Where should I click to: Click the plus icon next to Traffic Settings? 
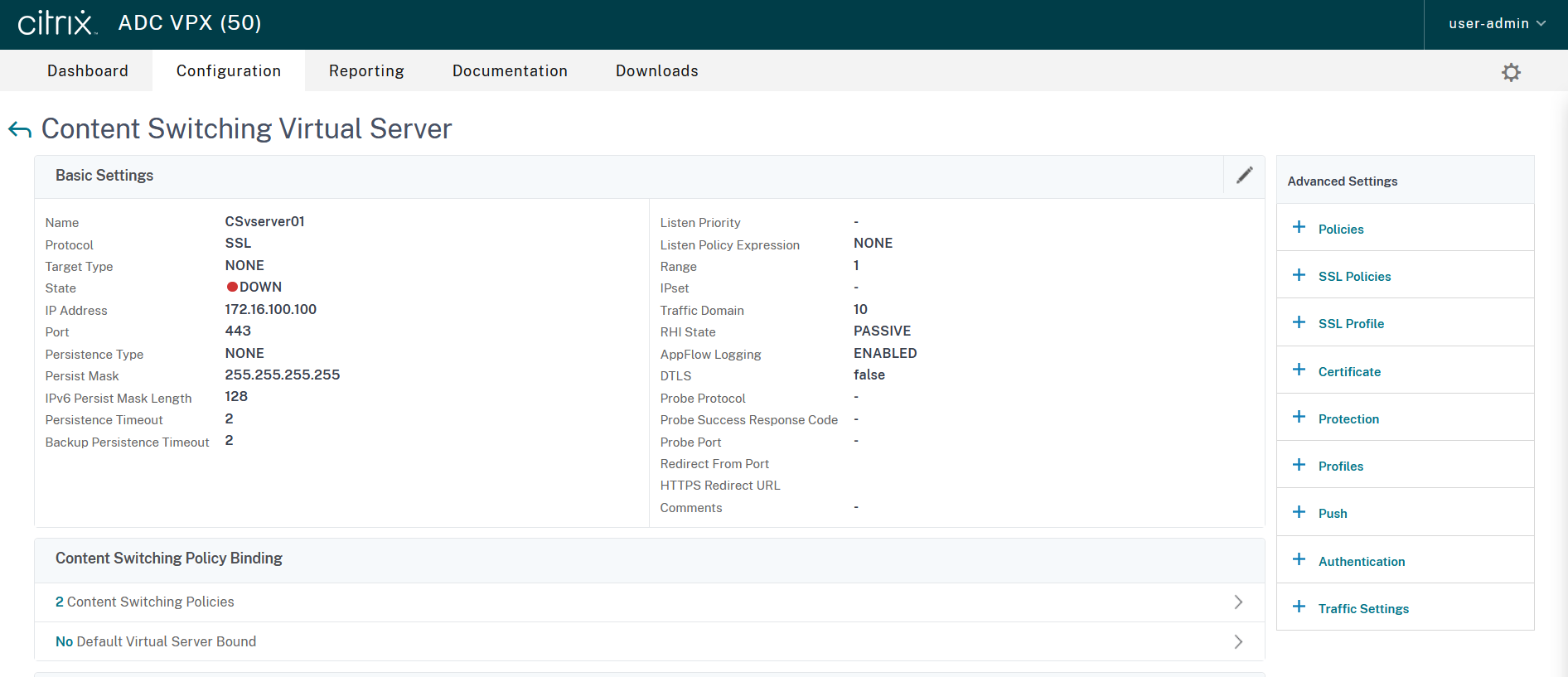(x=1299, y=607)
